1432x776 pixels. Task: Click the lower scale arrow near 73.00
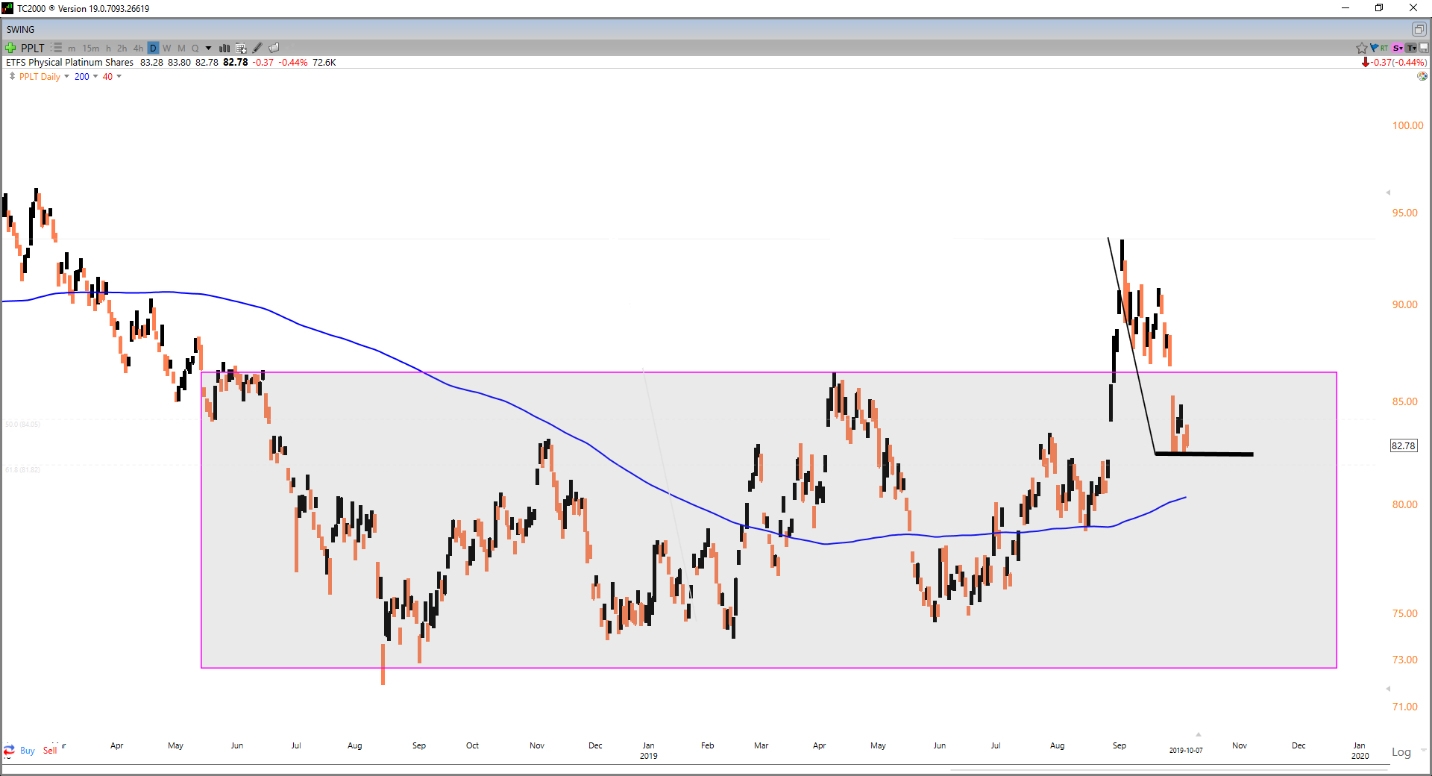pos(1387,688)
